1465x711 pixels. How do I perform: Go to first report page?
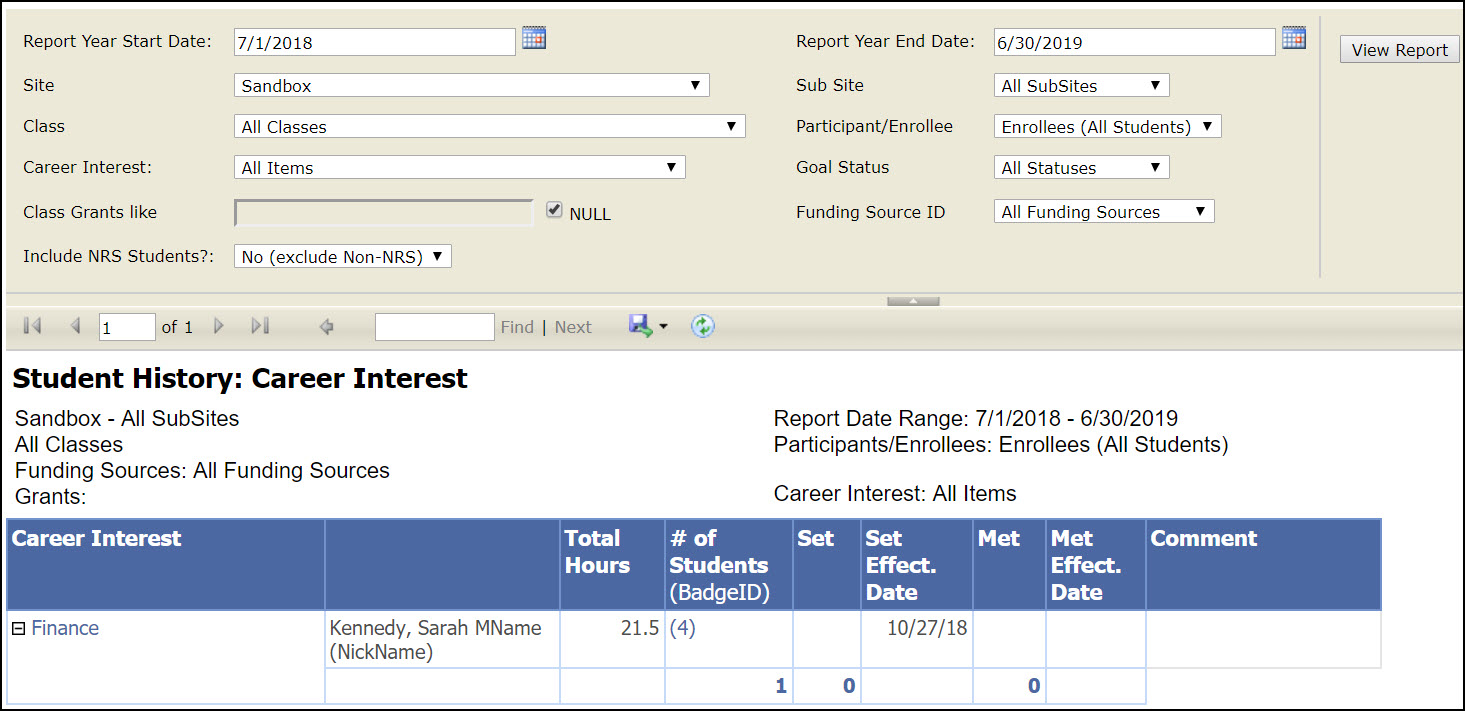point(32,326)
